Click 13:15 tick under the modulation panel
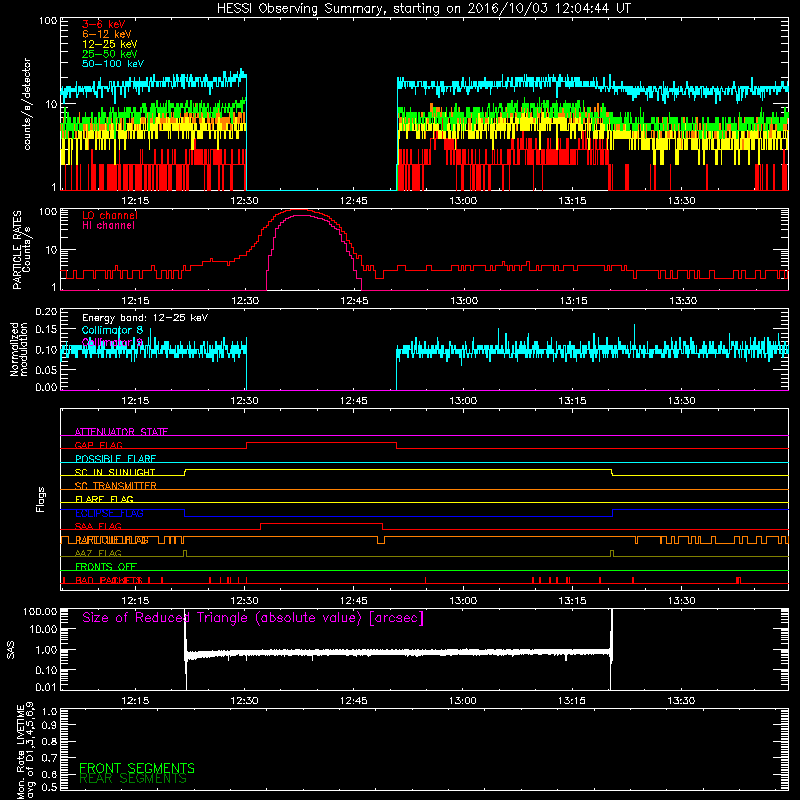 [572, 401]
